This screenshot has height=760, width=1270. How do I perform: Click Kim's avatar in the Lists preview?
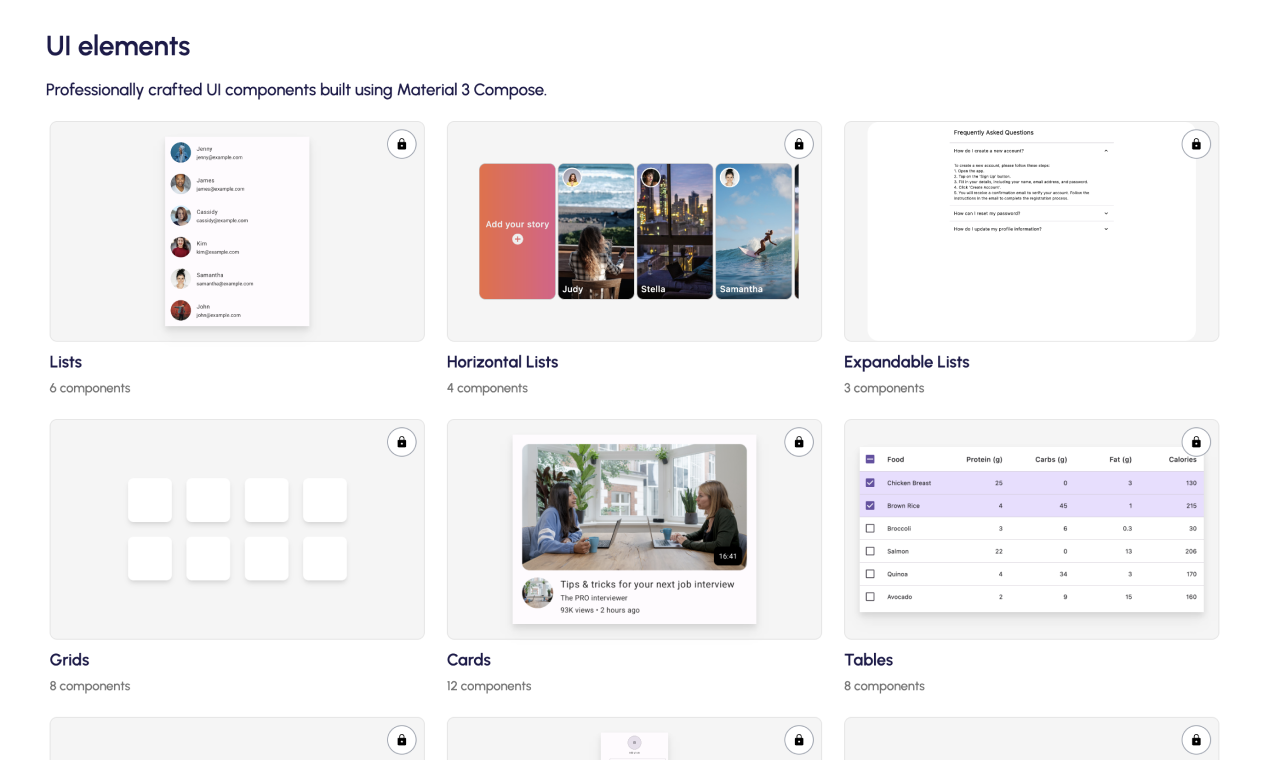click(180, 247)
